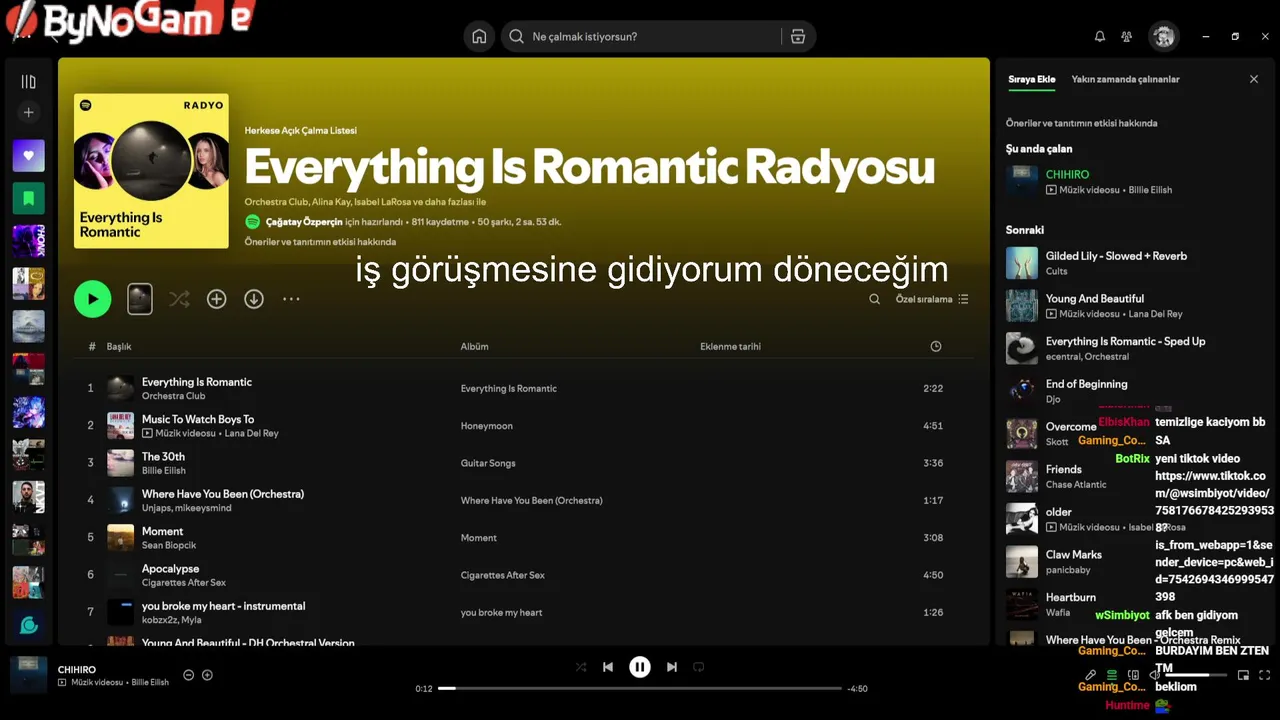Open Çağatay Özperçin profile link
Image resolution: width=1280 pixels, height=720 pixels.
pos(302,222)
